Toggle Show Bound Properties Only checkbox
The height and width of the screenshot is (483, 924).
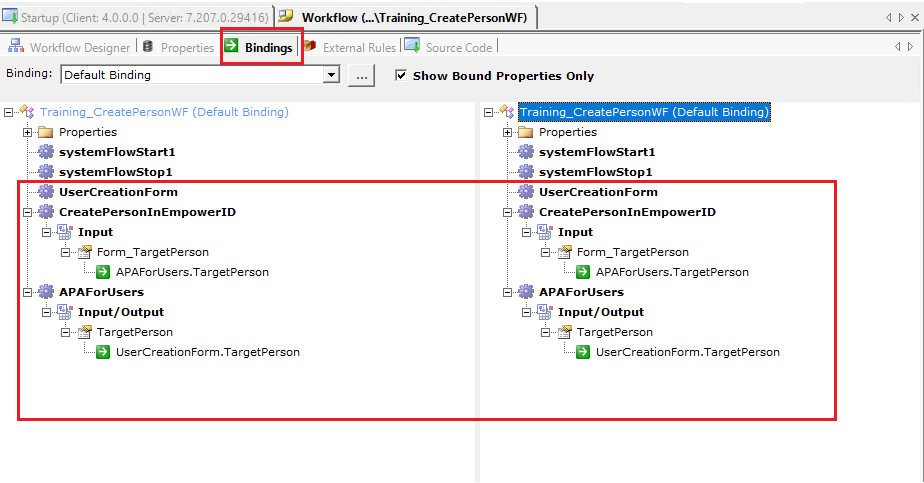[x=401, y=75]
